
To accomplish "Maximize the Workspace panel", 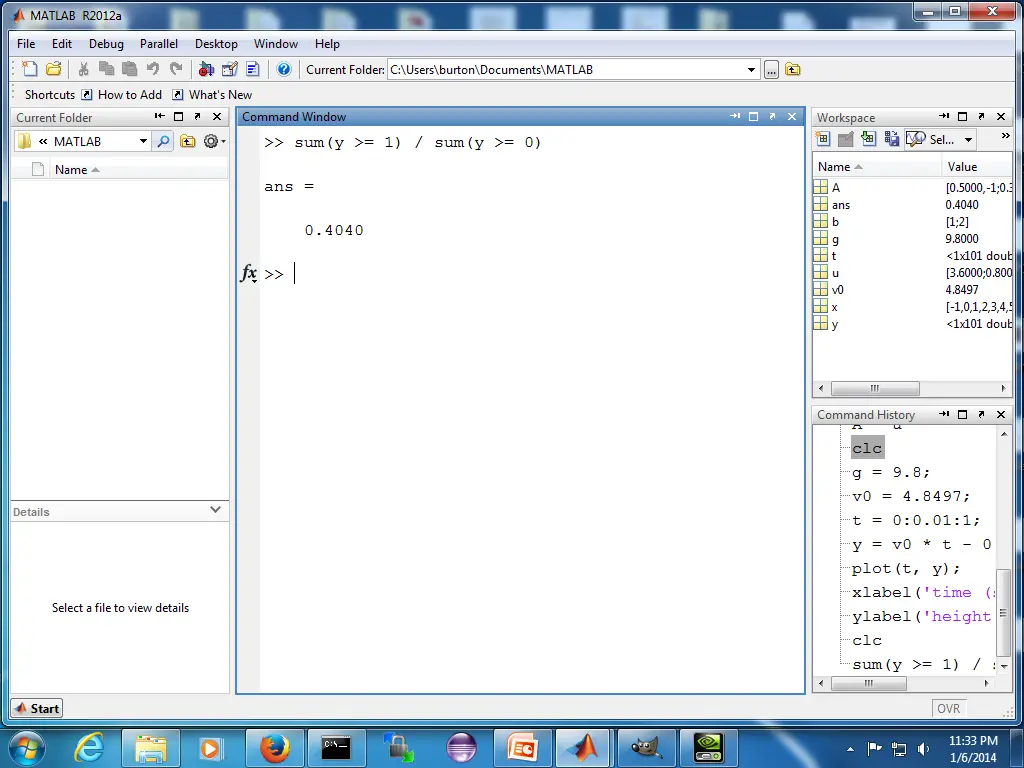I will [962, 116].
